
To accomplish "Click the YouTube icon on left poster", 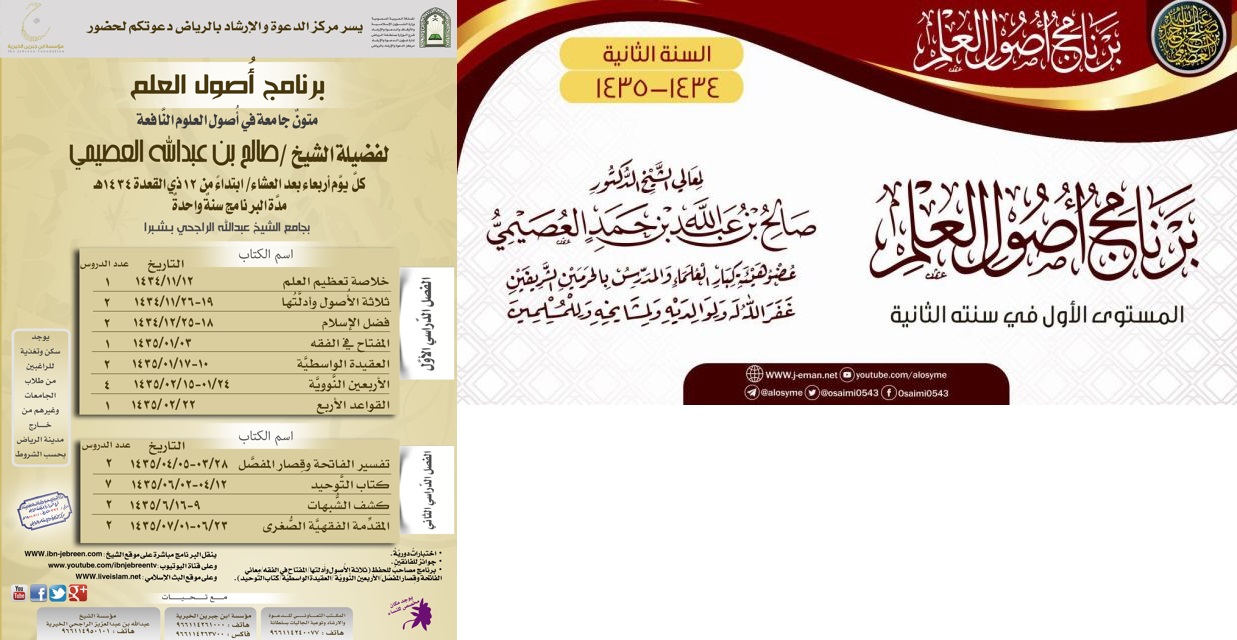I will [x=18, y=593].
